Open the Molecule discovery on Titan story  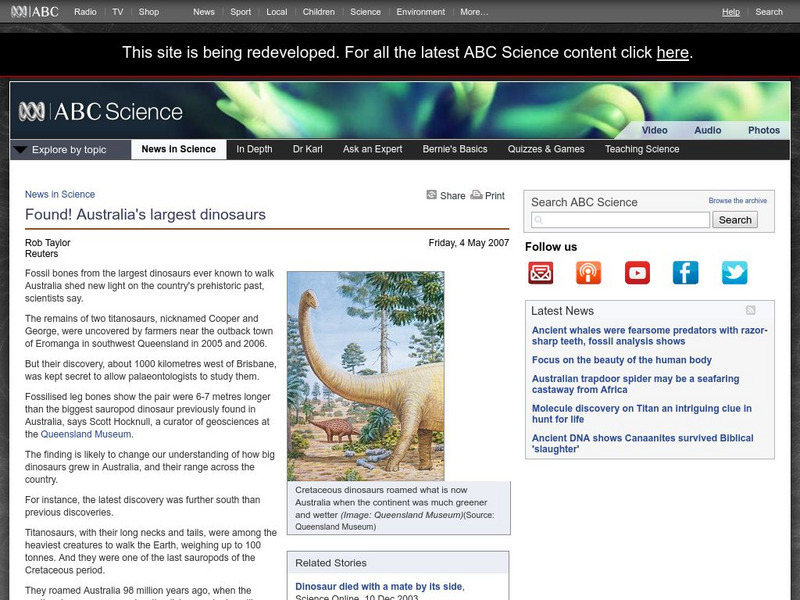641,414
